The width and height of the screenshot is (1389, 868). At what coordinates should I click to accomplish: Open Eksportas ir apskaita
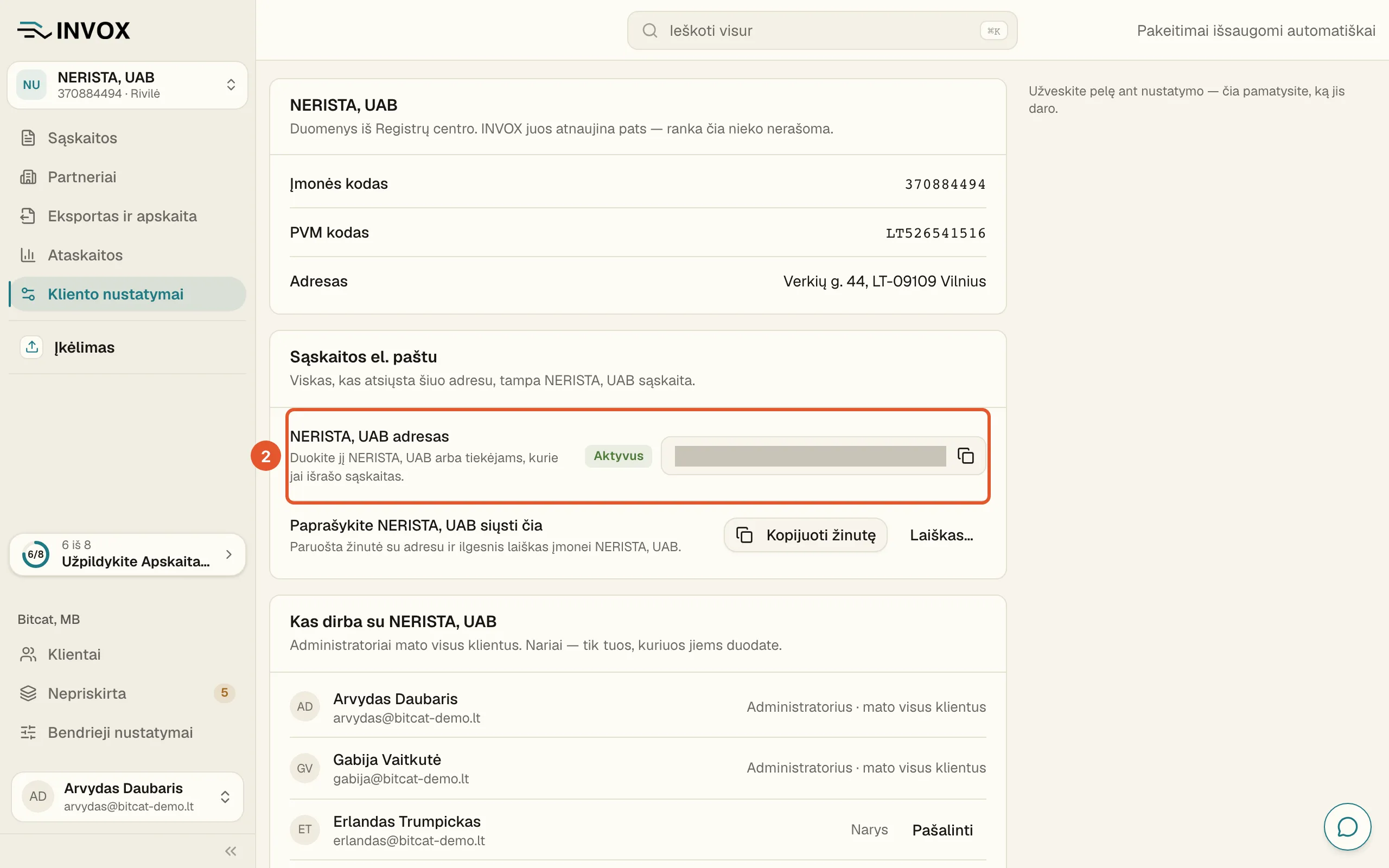128,216
